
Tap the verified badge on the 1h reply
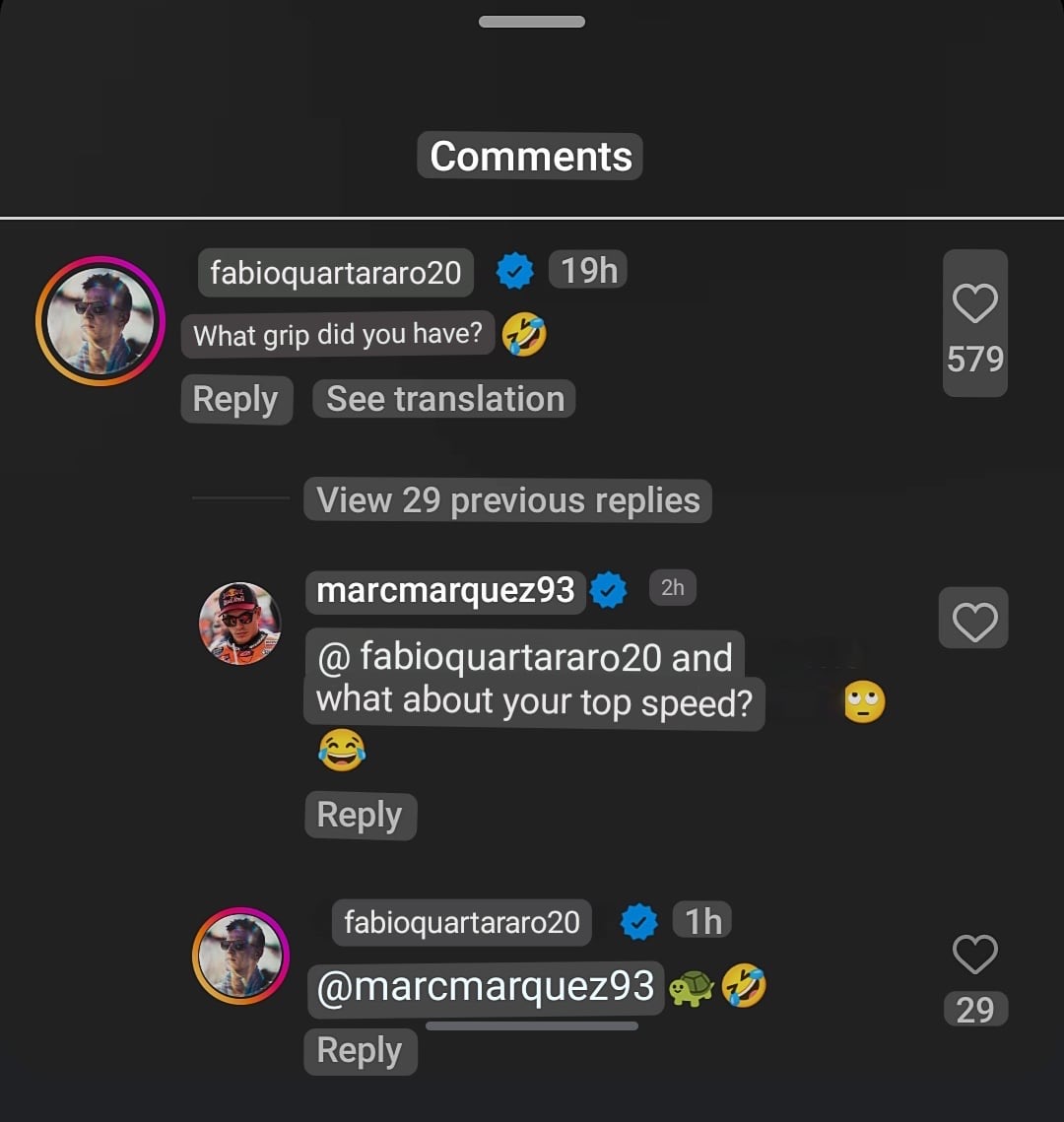[x=638, y=922]
